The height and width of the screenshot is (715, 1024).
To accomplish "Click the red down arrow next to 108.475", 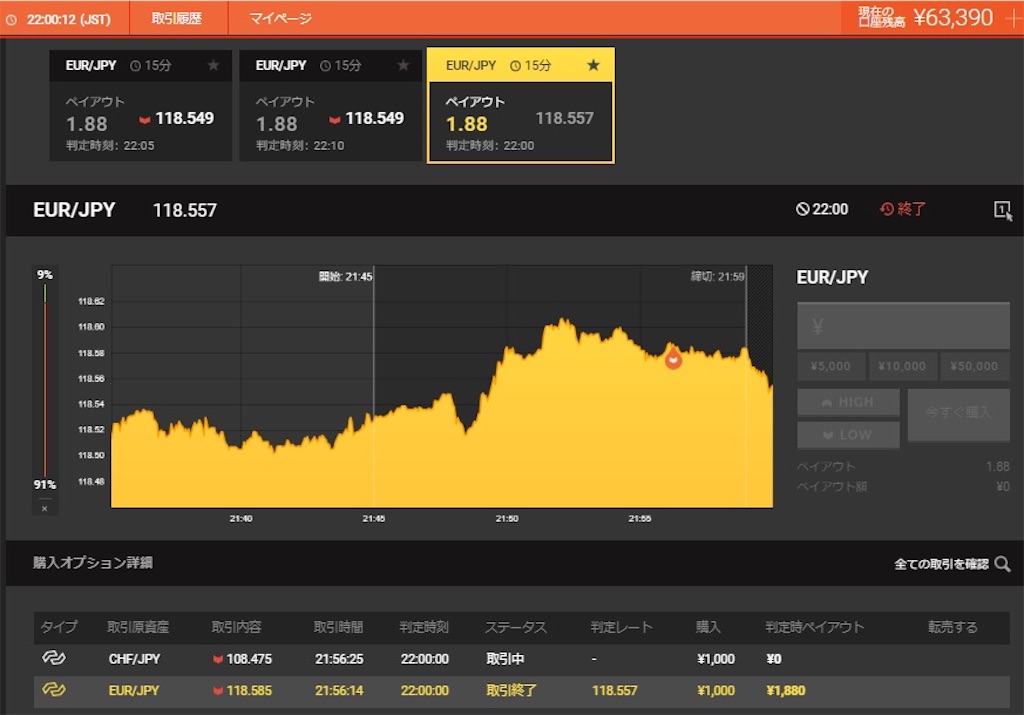I will tap(218, 659).
